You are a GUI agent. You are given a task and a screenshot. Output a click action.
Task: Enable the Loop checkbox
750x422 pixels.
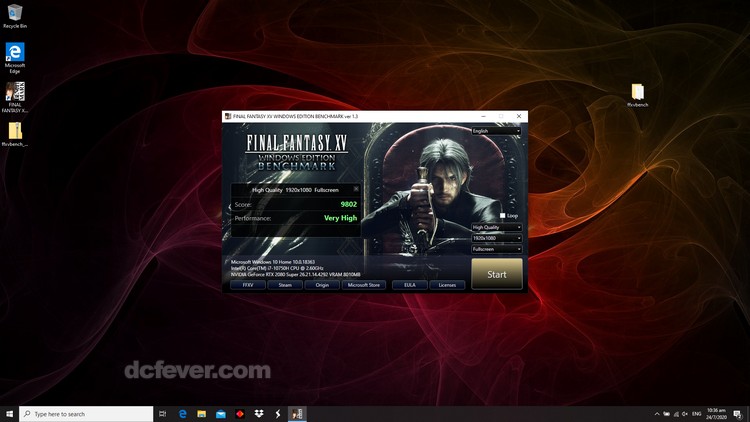(x=502, y=216)
